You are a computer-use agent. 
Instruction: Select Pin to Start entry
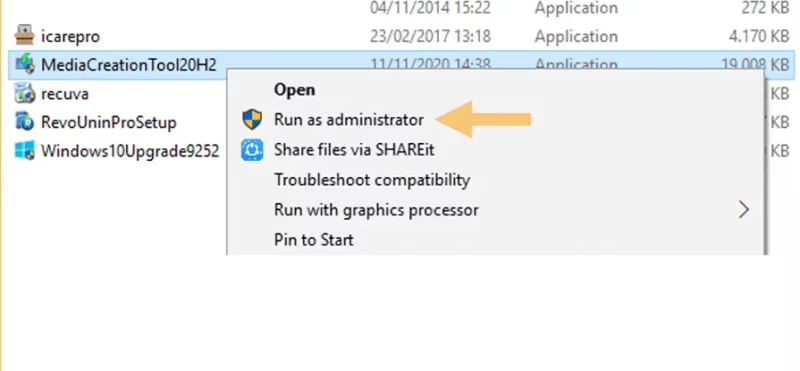tap(314, 240)
